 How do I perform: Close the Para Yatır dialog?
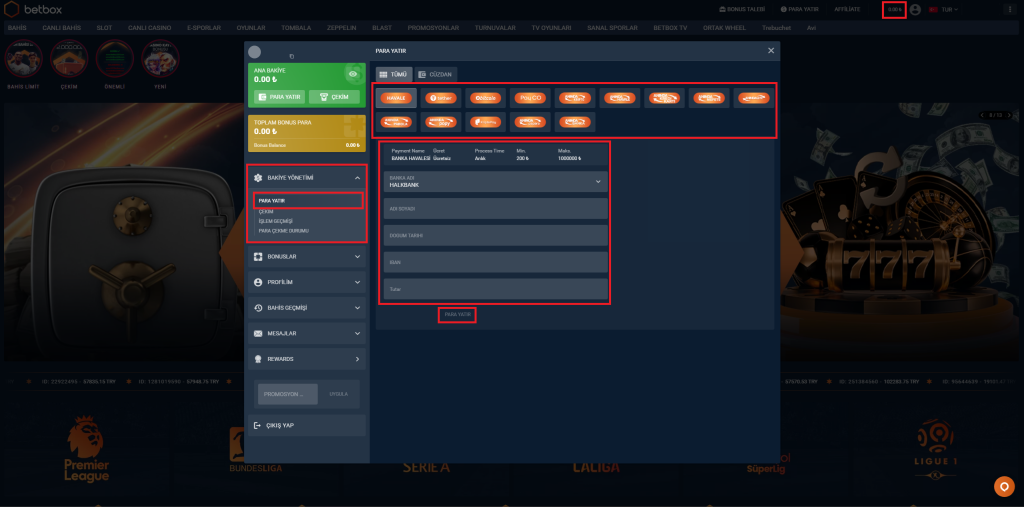pyautogui.click(x=771, y=50)
